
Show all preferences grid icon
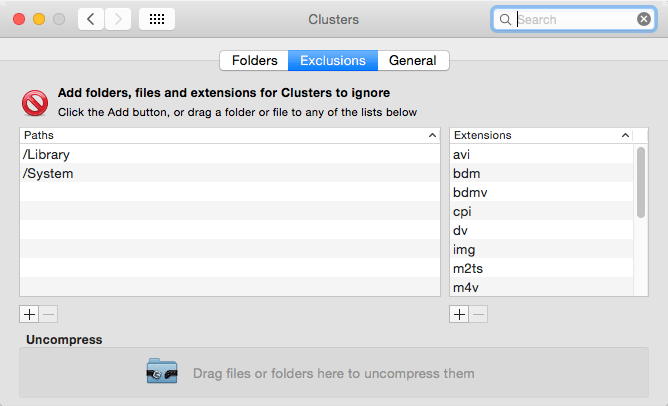pyautogui.click(x=157, y=19)
